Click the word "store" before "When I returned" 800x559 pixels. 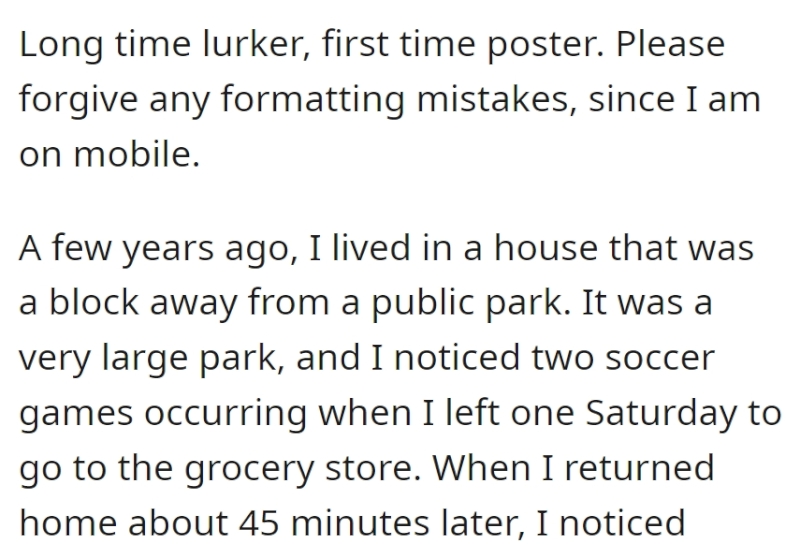(372, 469)
